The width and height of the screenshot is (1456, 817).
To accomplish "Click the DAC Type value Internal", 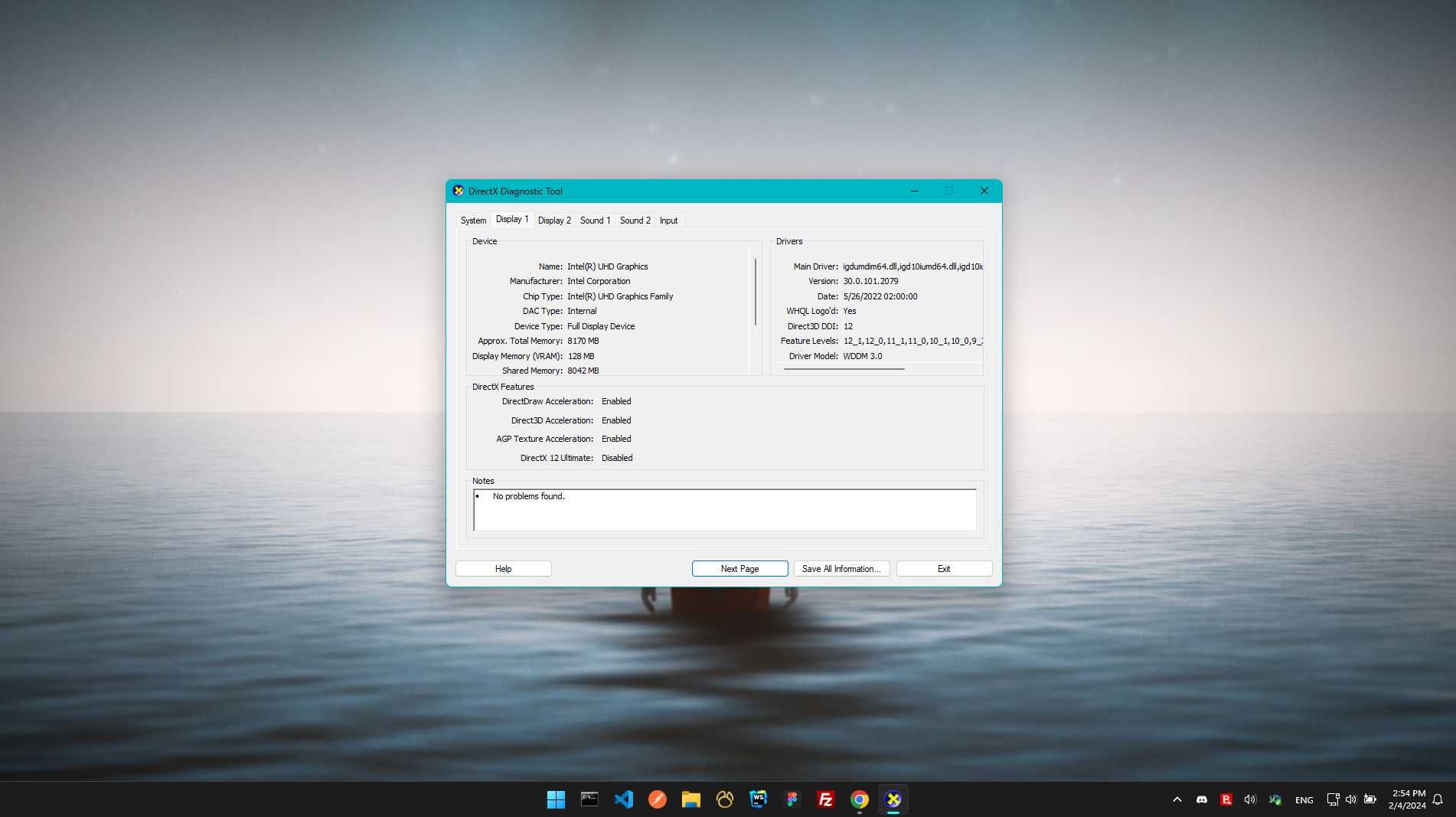I will [x=582, y=311].
